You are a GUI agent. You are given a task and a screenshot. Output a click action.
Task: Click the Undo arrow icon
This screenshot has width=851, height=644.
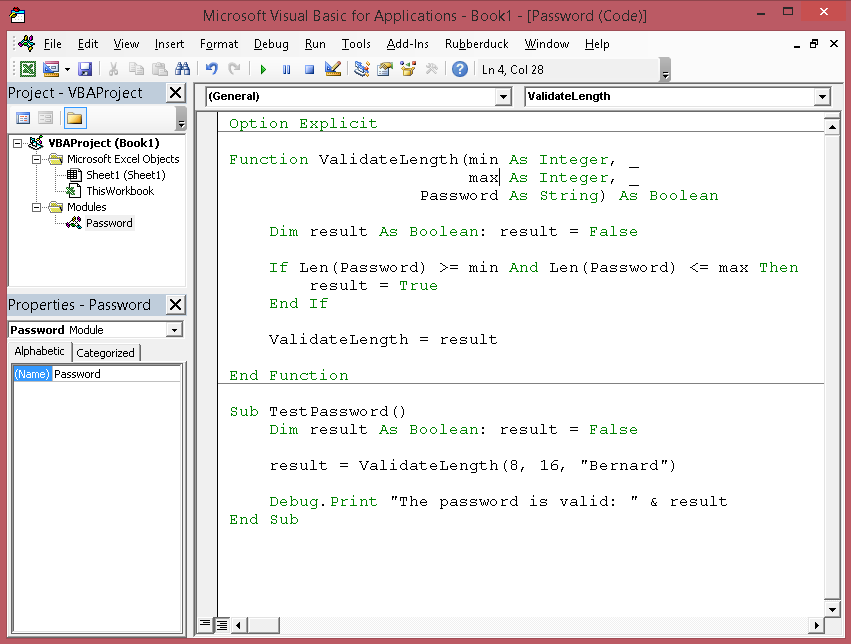(x=212, y=69)
